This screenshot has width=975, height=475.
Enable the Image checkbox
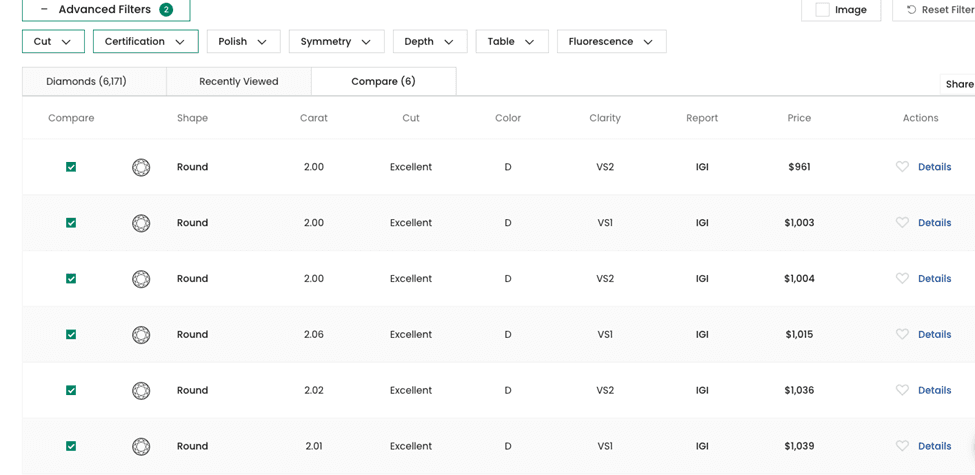pos(822,10)
